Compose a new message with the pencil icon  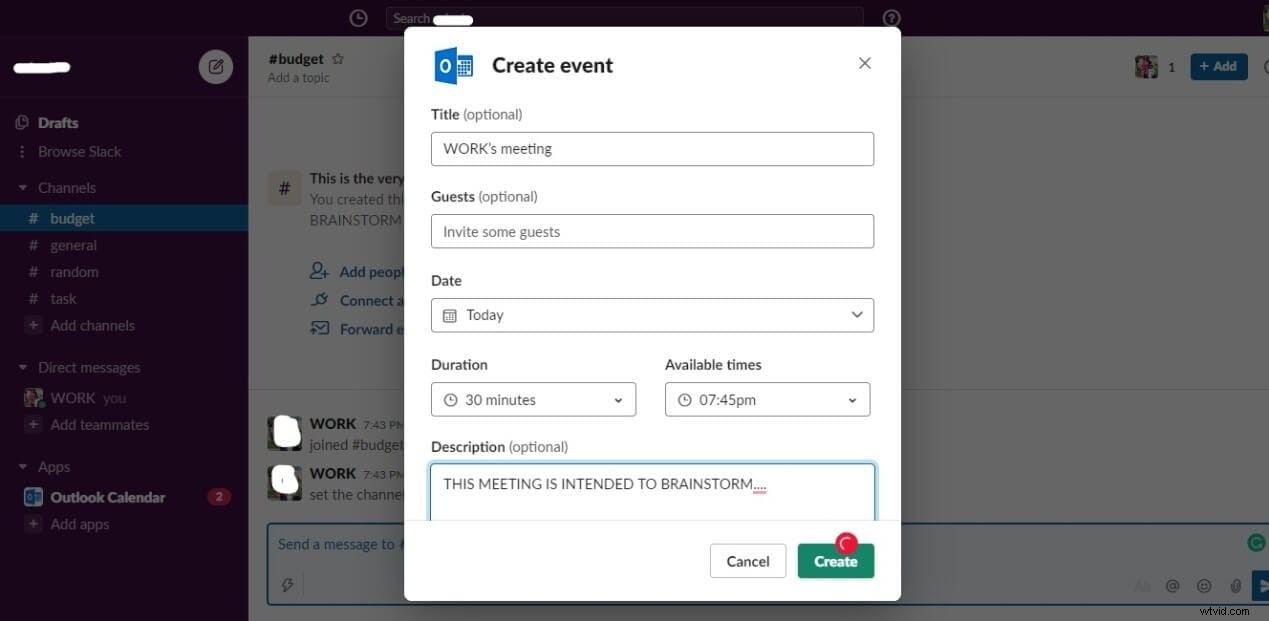coord(216,66)
